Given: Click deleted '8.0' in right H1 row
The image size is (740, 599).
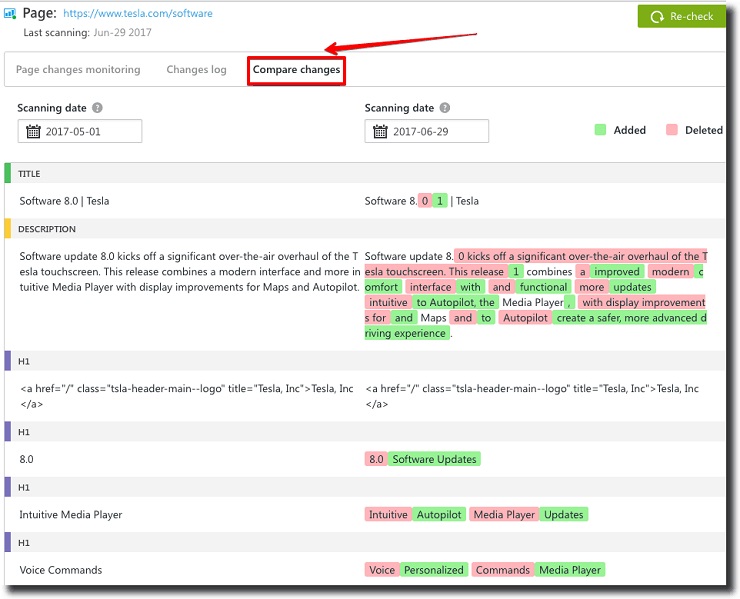Looking at the screenshot, I should 376,459.
